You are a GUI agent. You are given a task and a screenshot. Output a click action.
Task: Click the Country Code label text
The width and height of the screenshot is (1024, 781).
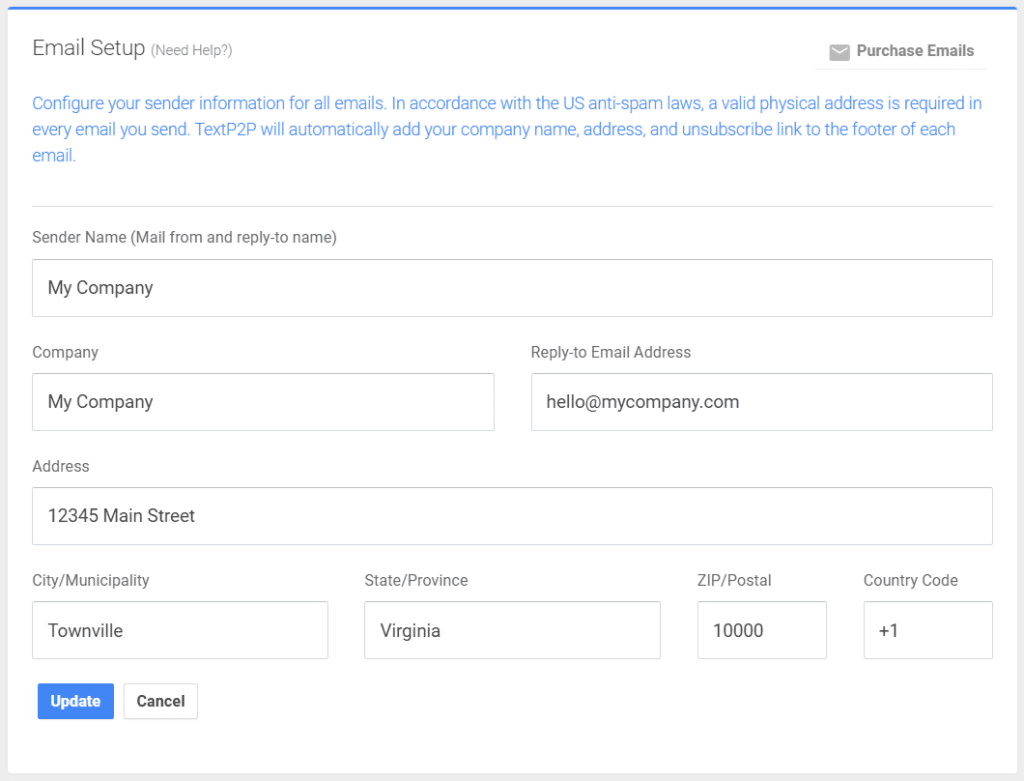pos(911,580)
